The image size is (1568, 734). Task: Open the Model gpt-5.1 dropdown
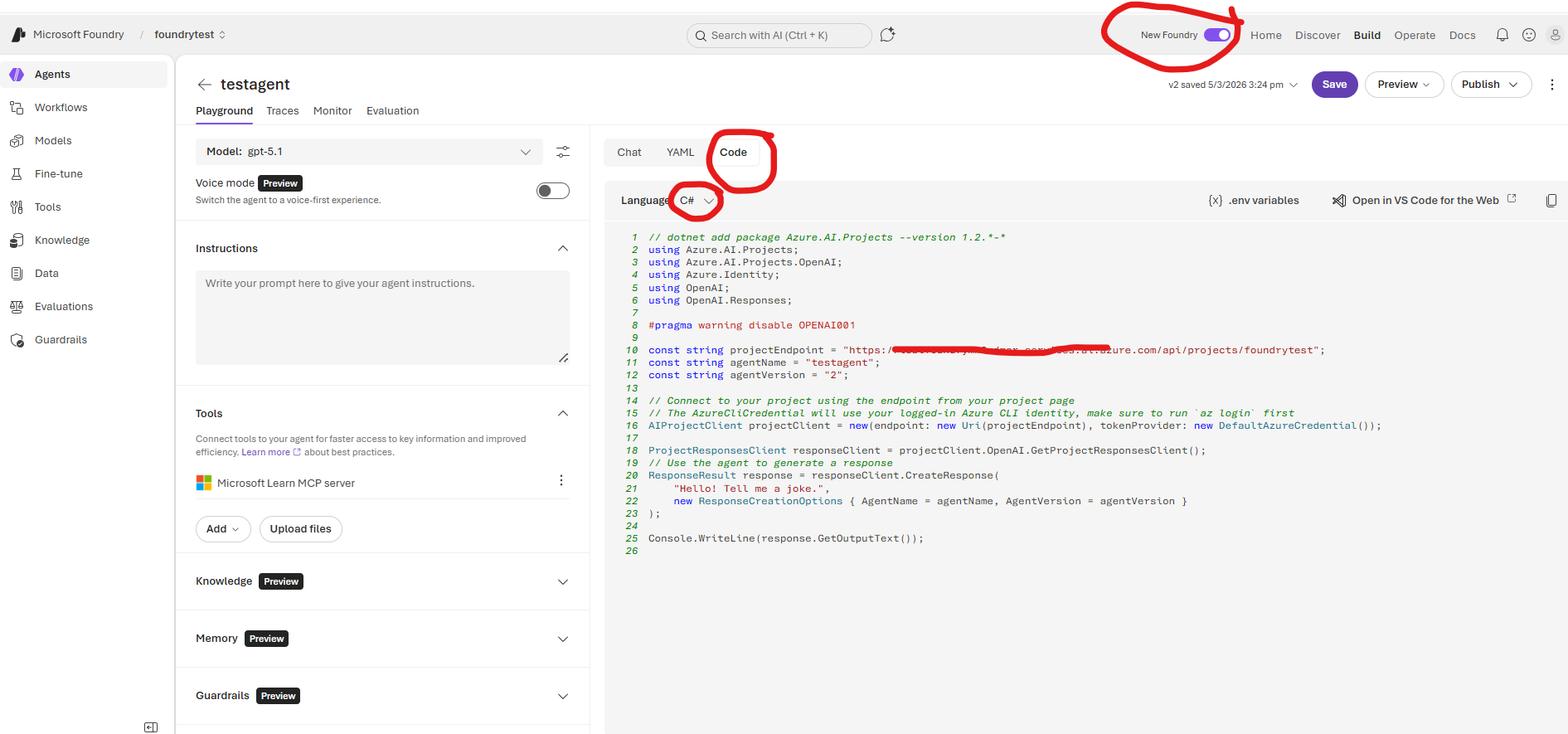[369, 152]
